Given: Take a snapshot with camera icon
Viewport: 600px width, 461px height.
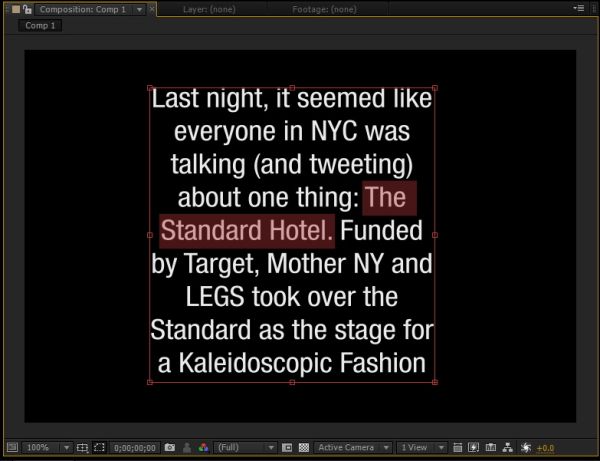Looking at the screenshot, I should [x=170, y=447].
